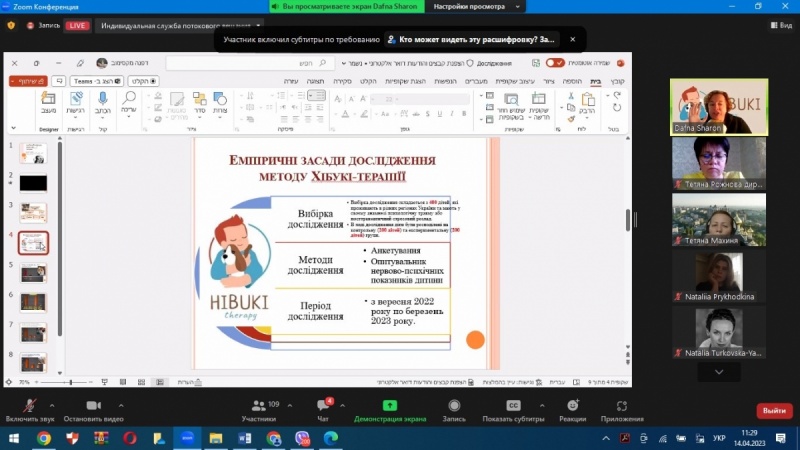
Task: Open the Участники participants panel
Action: tap(258, 405)
